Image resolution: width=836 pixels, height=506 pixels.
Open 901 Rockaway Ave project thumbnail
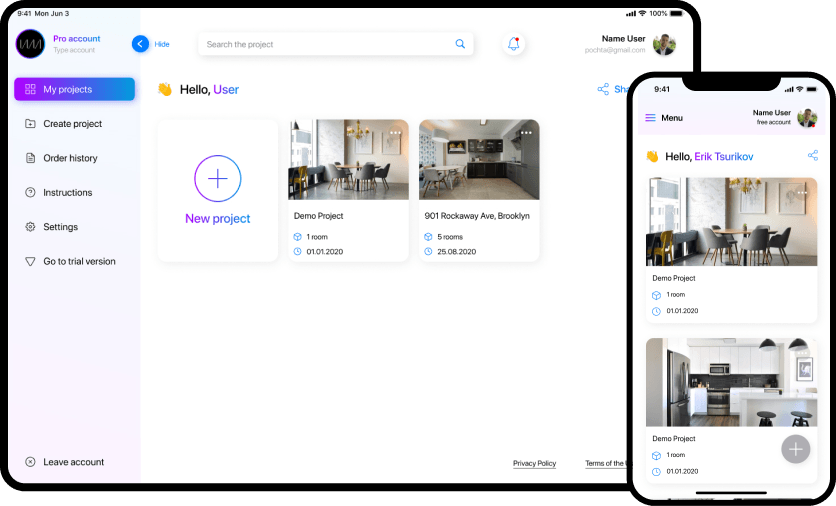[479, 159]
